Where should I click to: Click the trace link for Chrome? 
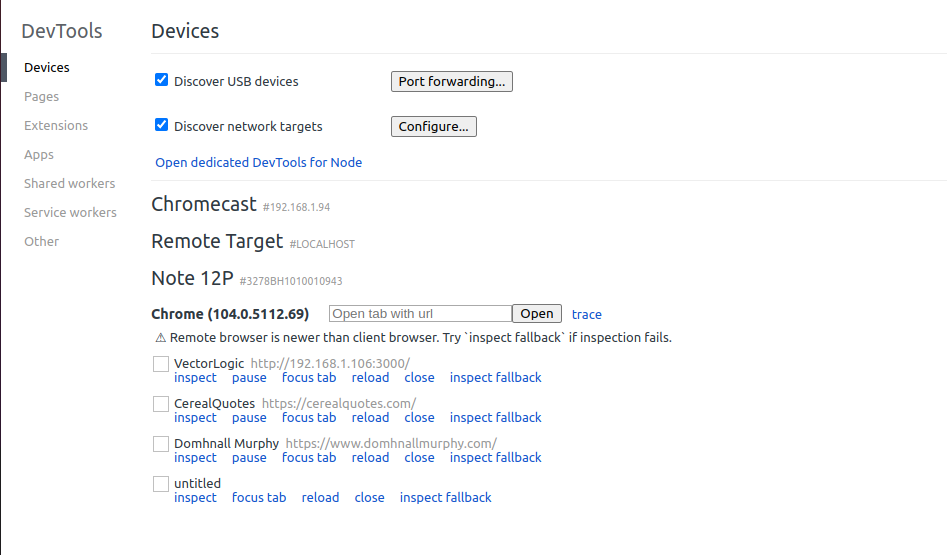click(587, 315)
